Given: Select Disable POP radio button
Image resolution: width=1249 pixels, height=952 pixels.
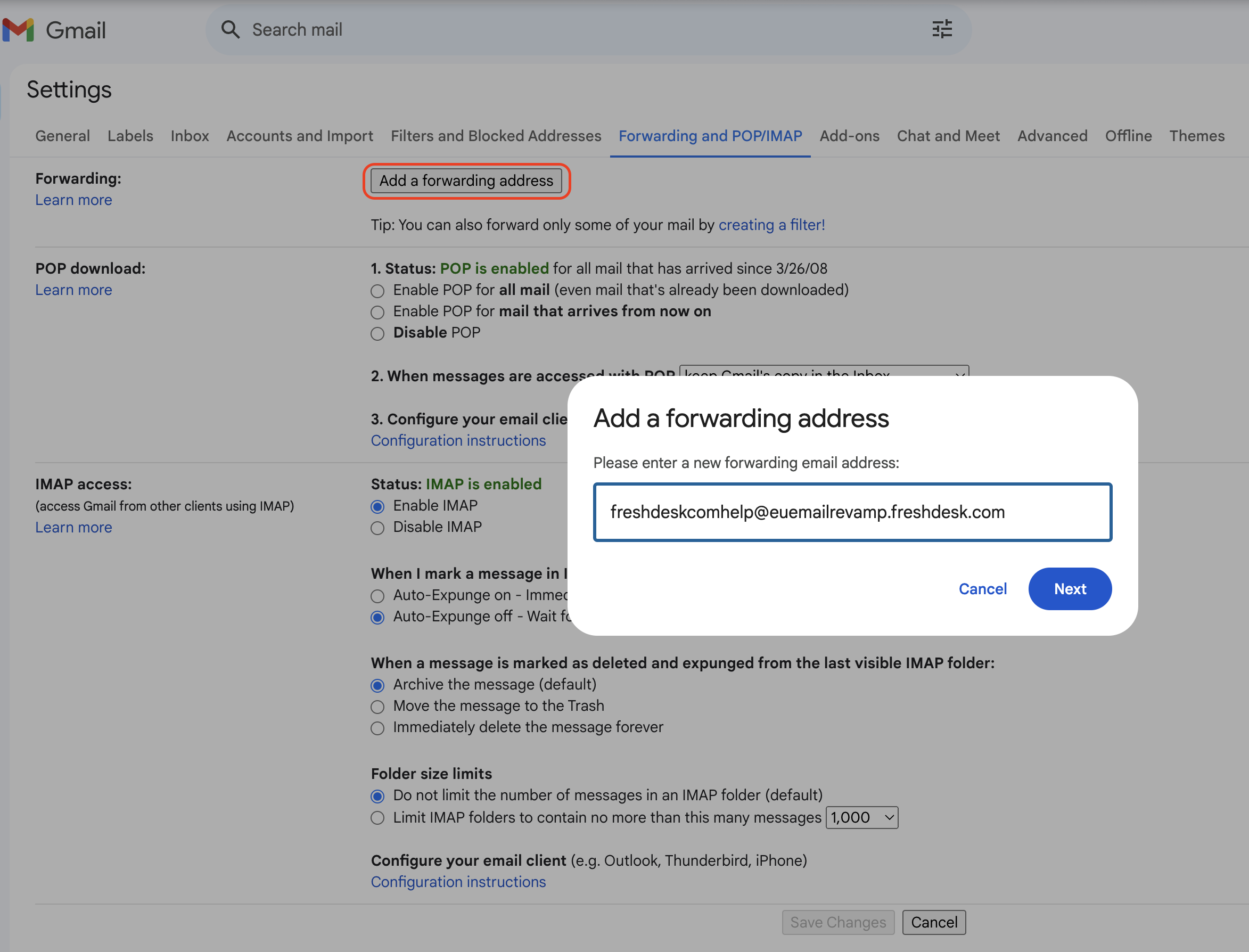Looking at the screenshot, I should pyautogui.click(x=377, y=333).
